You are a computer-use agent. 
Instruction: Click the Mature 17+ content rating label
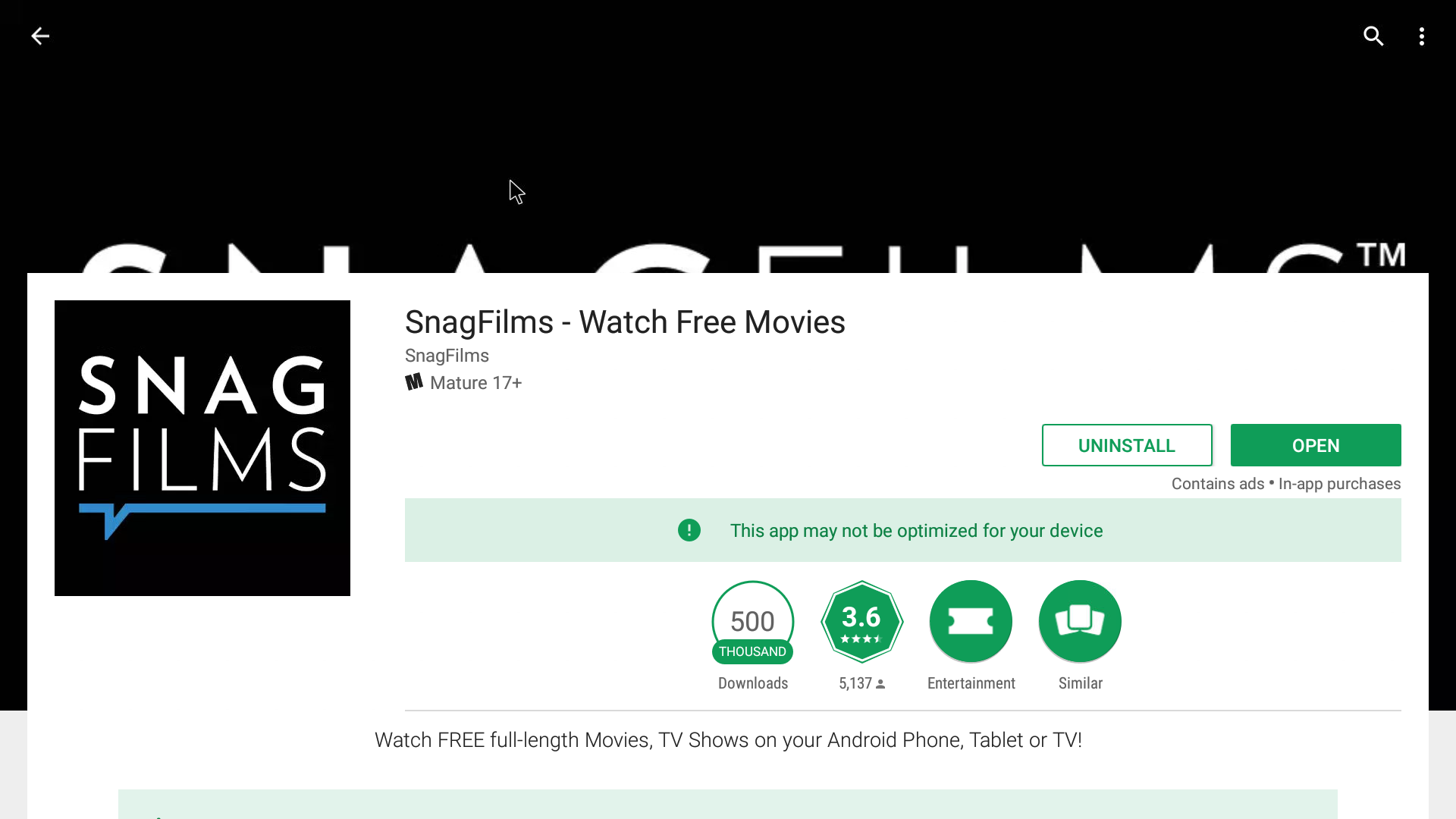[463, 382]
